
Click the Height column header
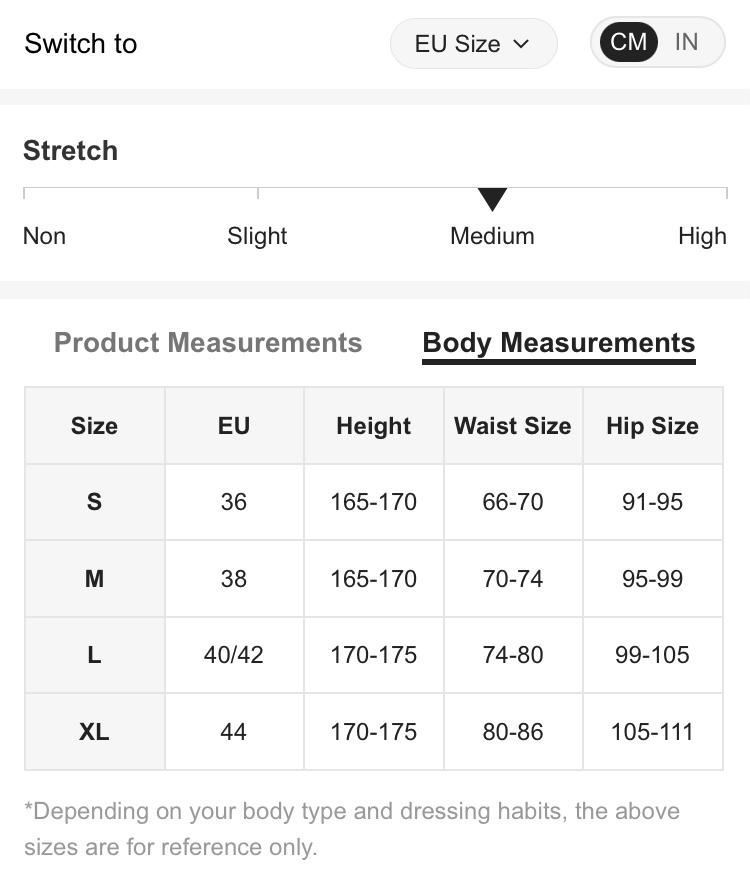(373, 426)
